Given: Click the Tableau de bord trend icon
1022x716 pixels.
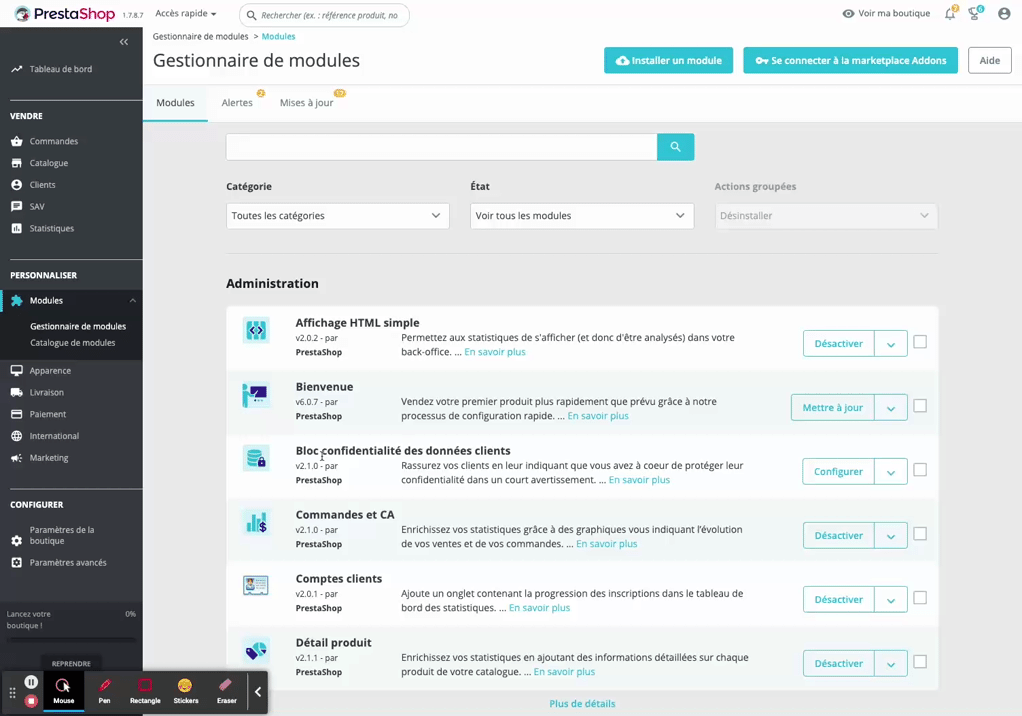Looking at the screenshot, I should pyautogui.click(x=16, y=69).
